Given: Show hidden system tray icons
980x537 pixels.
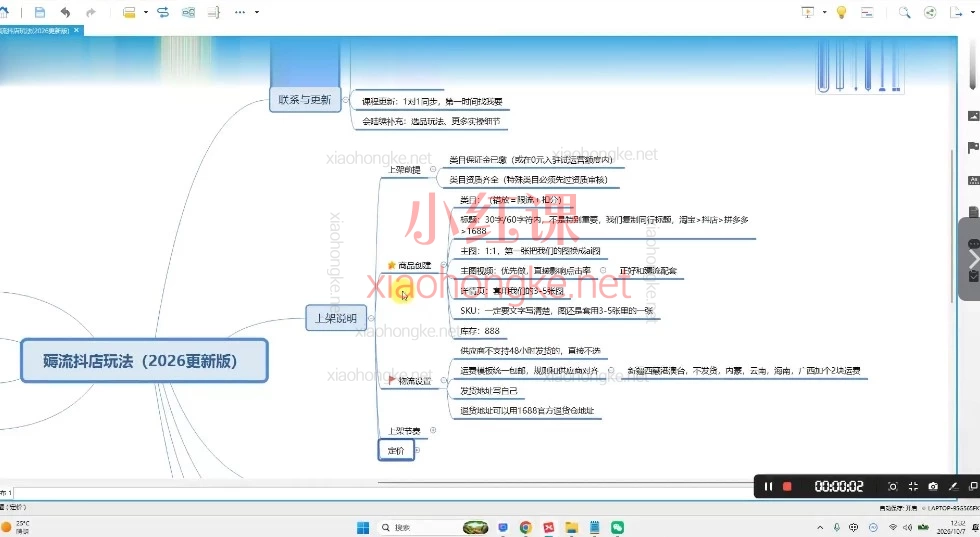Looking at the screenshot, I should pyautogui.click(x=820, y=528).
